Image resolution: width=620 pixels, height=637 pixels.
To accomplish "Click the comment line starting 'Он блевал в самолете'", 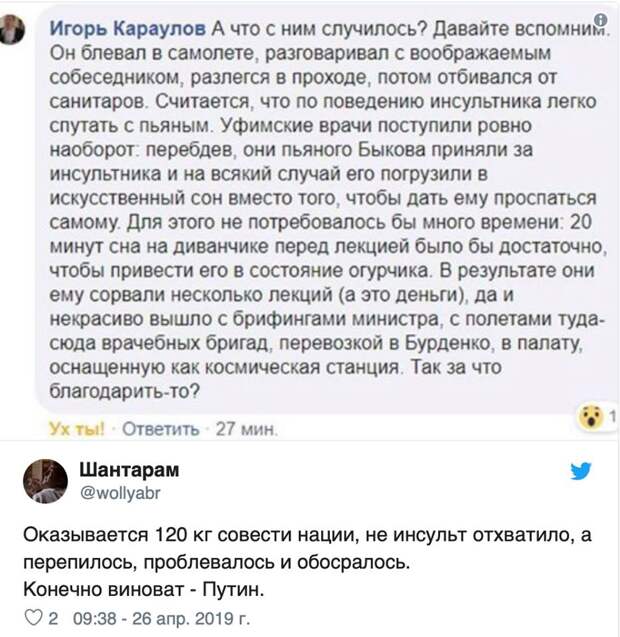I will pyautogui.click(x=300, y=53).
